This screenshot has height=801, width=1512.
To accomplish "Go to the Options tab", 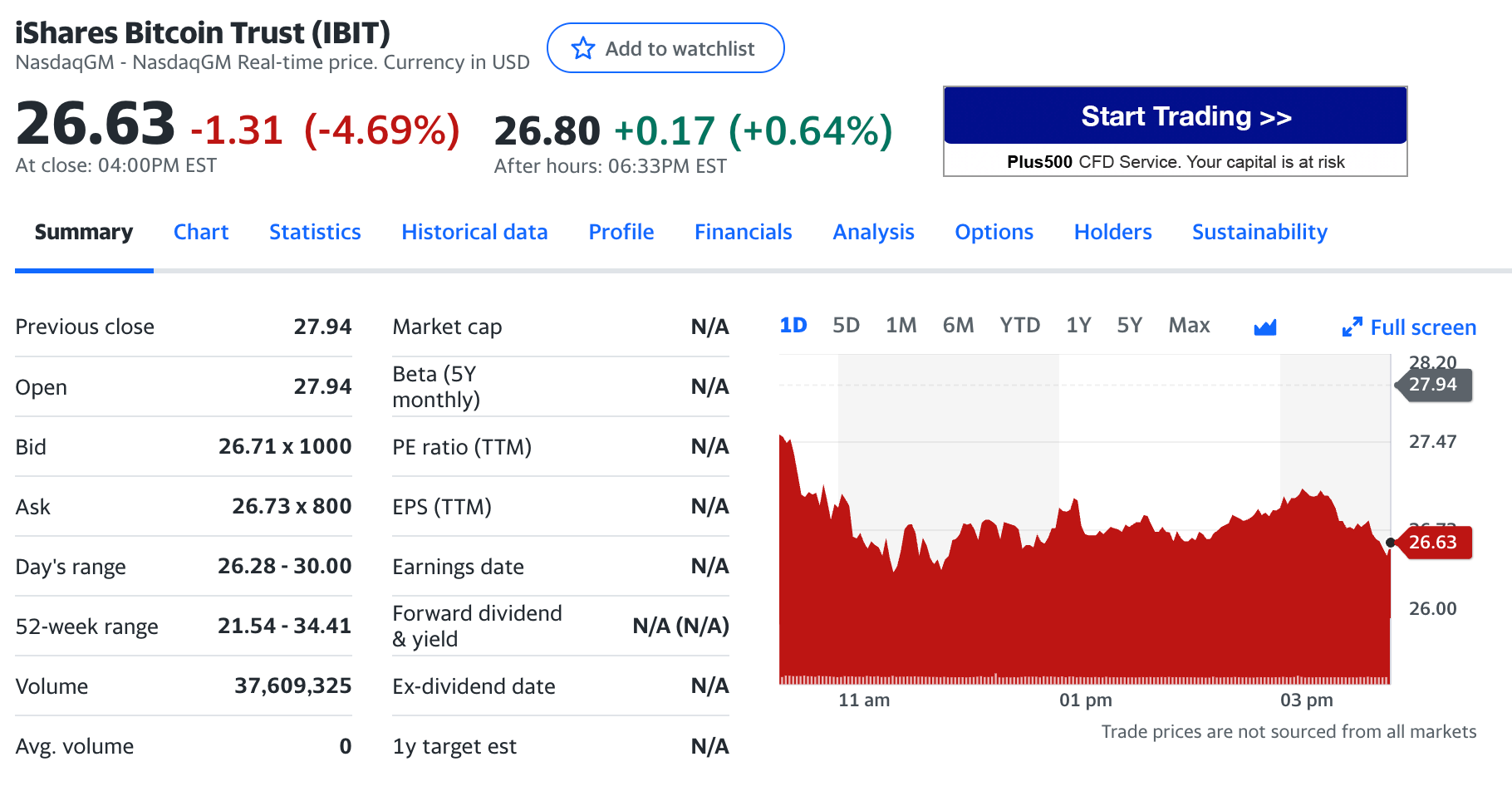I will click(994, 232).
